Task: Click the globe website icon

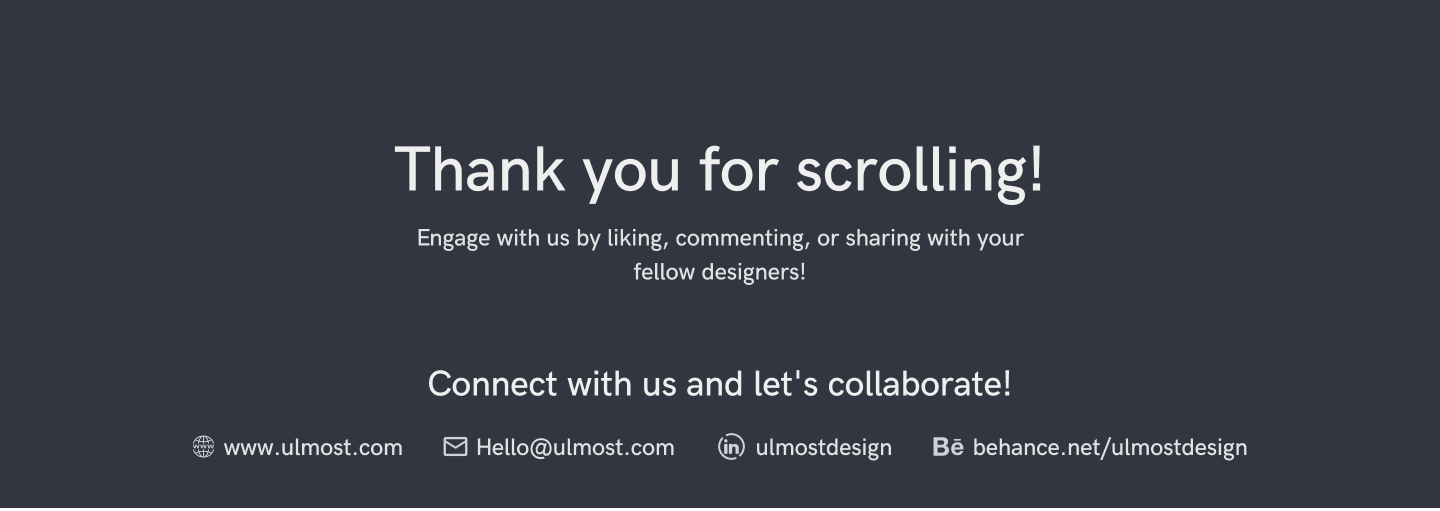Action: [x=203, y=447]
